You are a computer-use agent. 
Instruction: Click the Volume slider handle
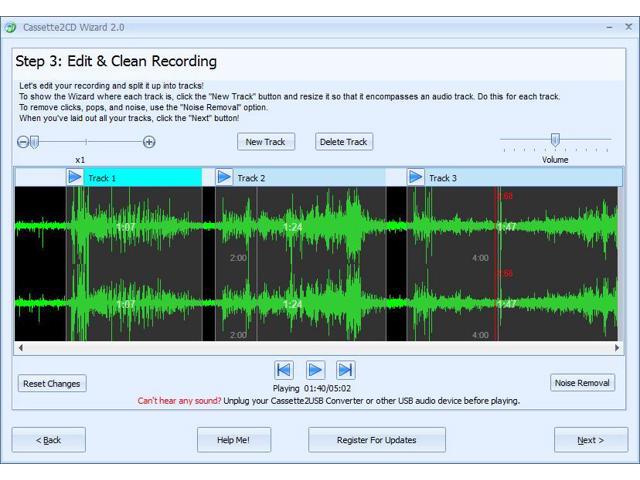555,140
